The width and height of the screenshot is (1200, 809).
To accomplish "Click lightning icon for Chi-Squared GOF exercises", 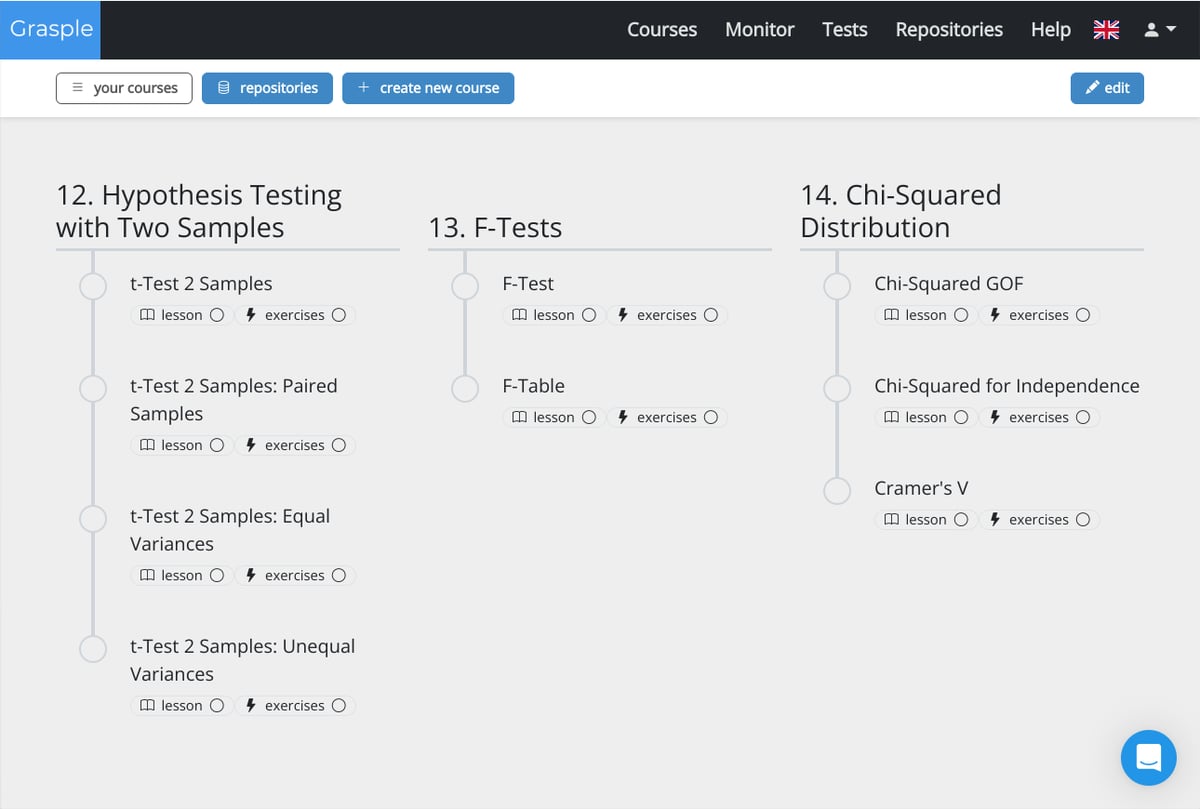I will 995,315.
